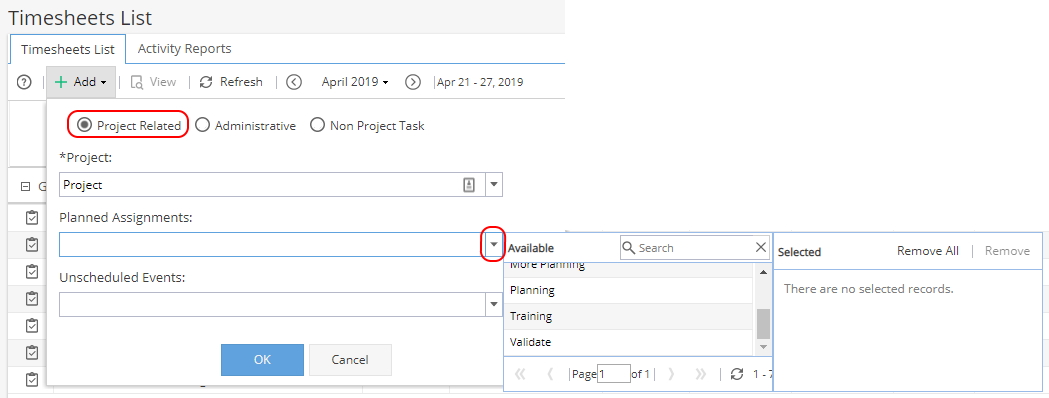Go to last page of Available list

point(700,374)
